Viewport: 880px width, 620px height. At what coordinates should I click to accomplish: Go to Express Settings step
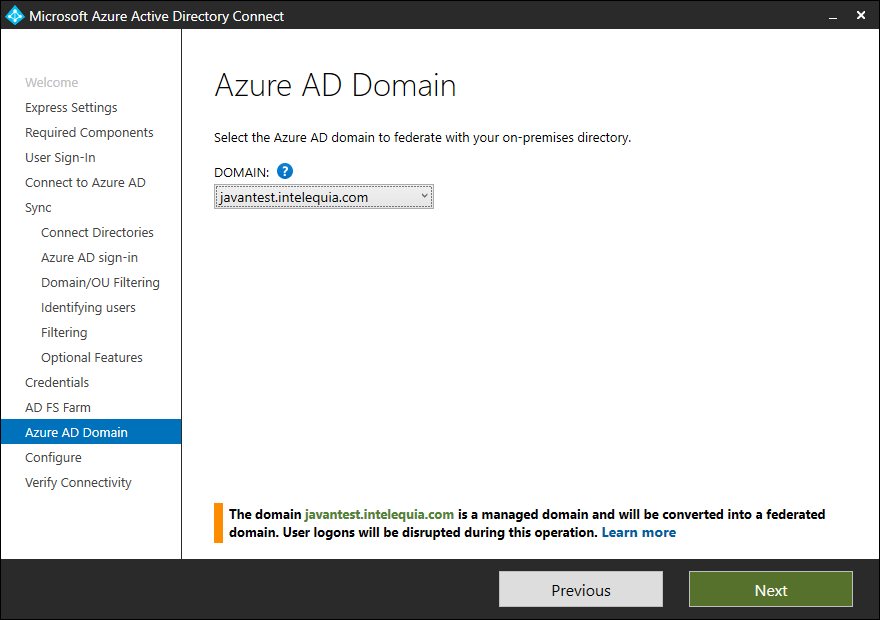[x=70, y=107]
